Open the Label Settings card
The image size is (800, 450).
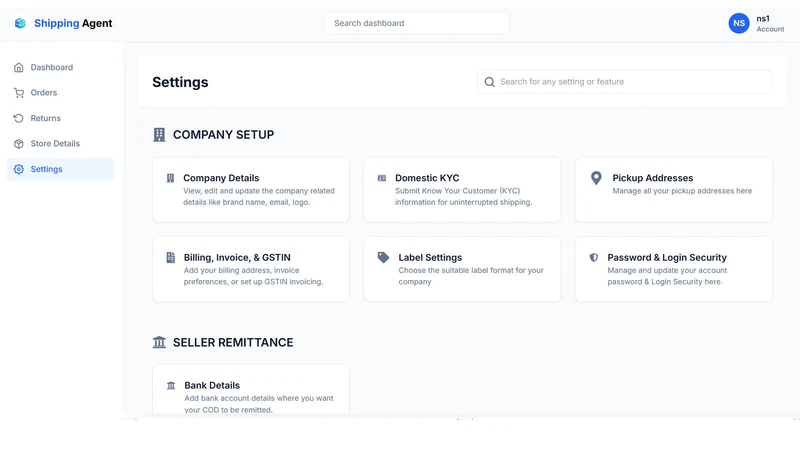(x=462, y=269)
